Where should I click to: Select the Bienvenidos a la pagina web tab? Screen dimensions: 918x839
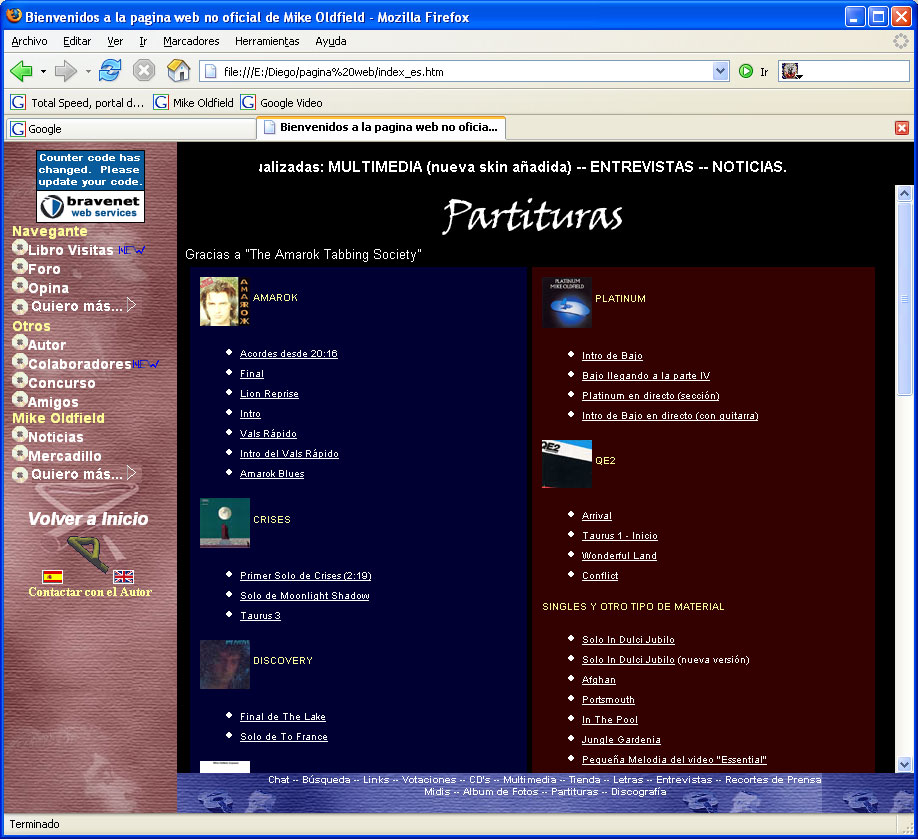pyautogui.click(x=381, y=128)
